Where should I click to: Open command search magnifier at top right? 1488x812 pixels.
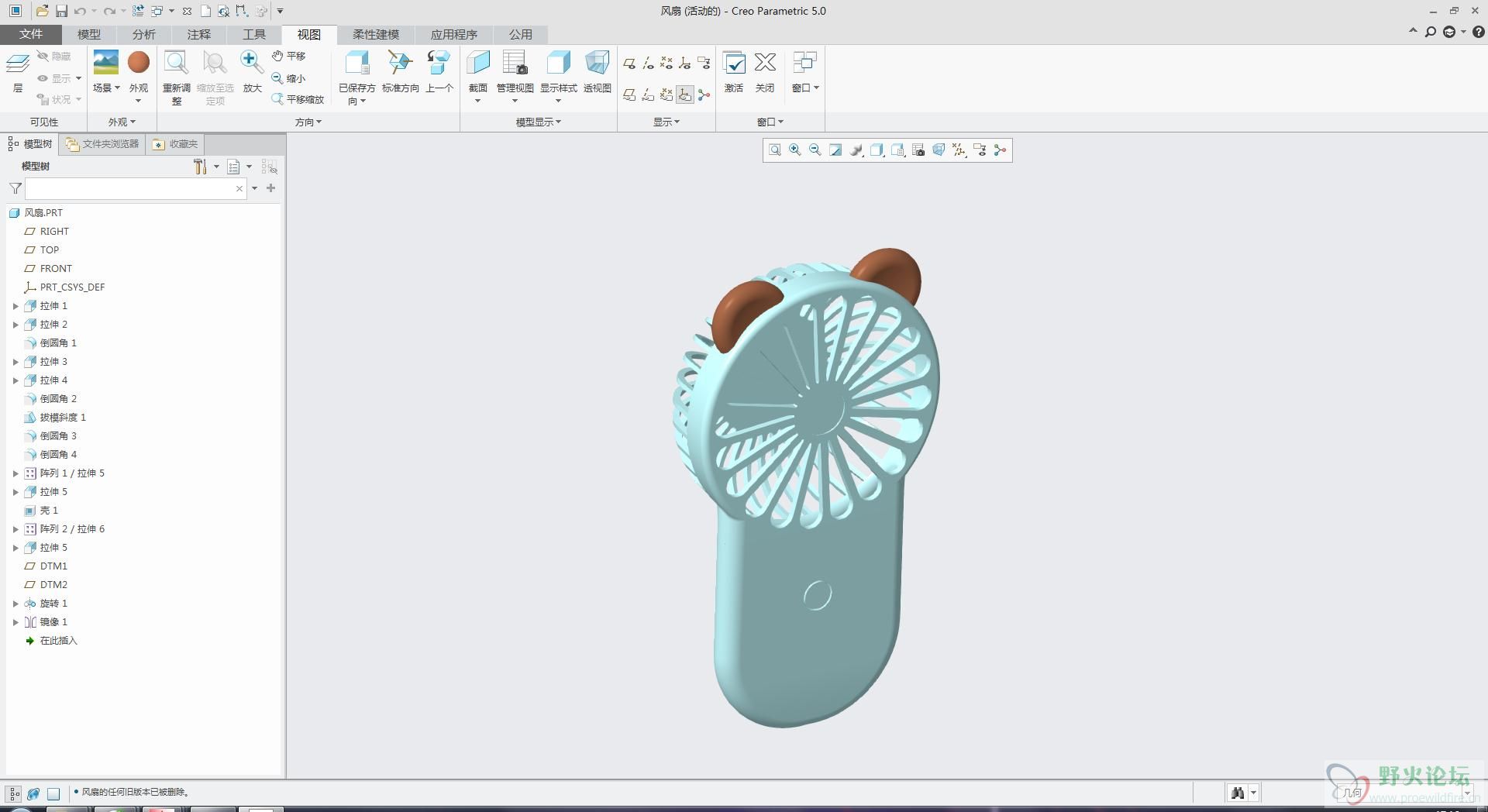pos(1431,32)
